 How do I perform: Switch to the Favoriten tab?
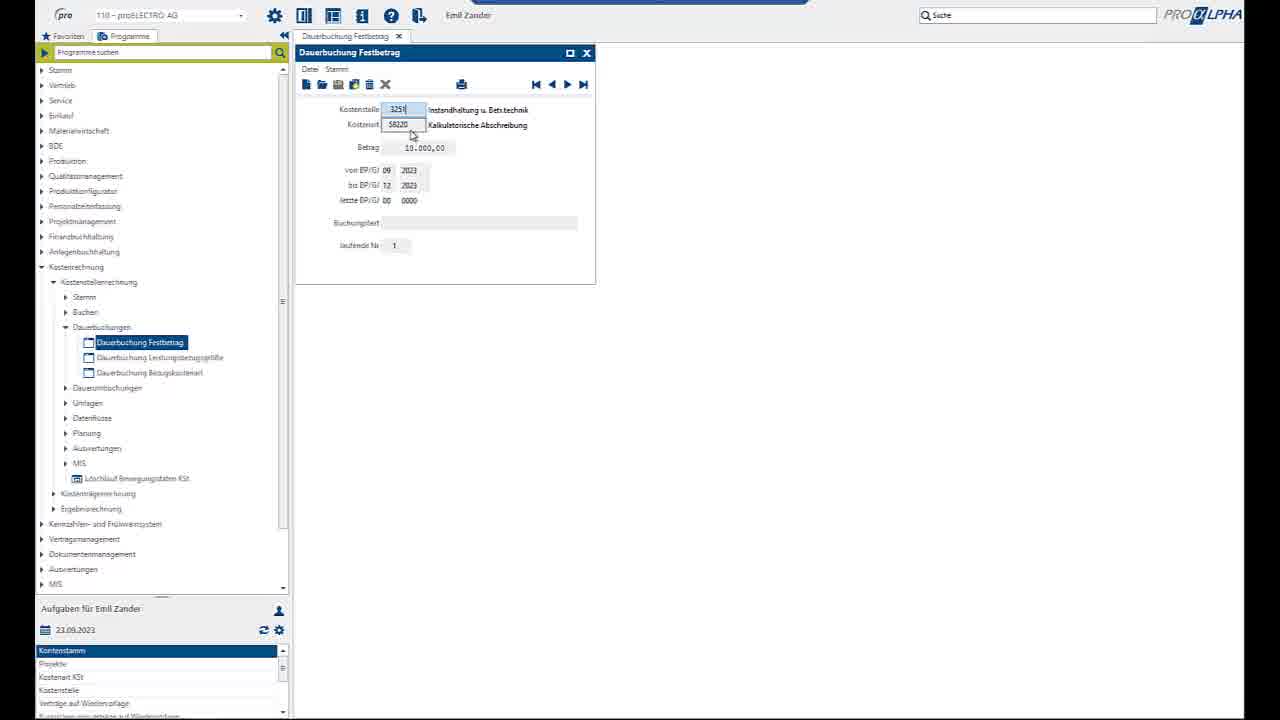coord(63,36)
